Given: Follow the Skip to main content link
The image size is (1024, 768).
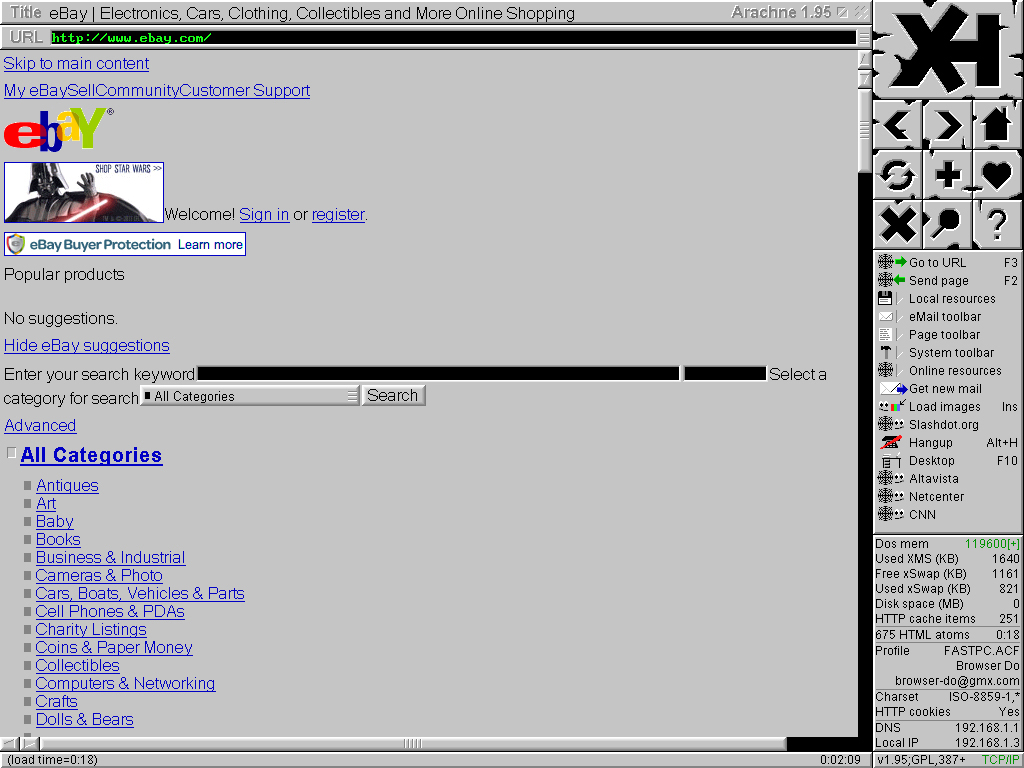Looking at the screenshot, I should tap(76, 64).
